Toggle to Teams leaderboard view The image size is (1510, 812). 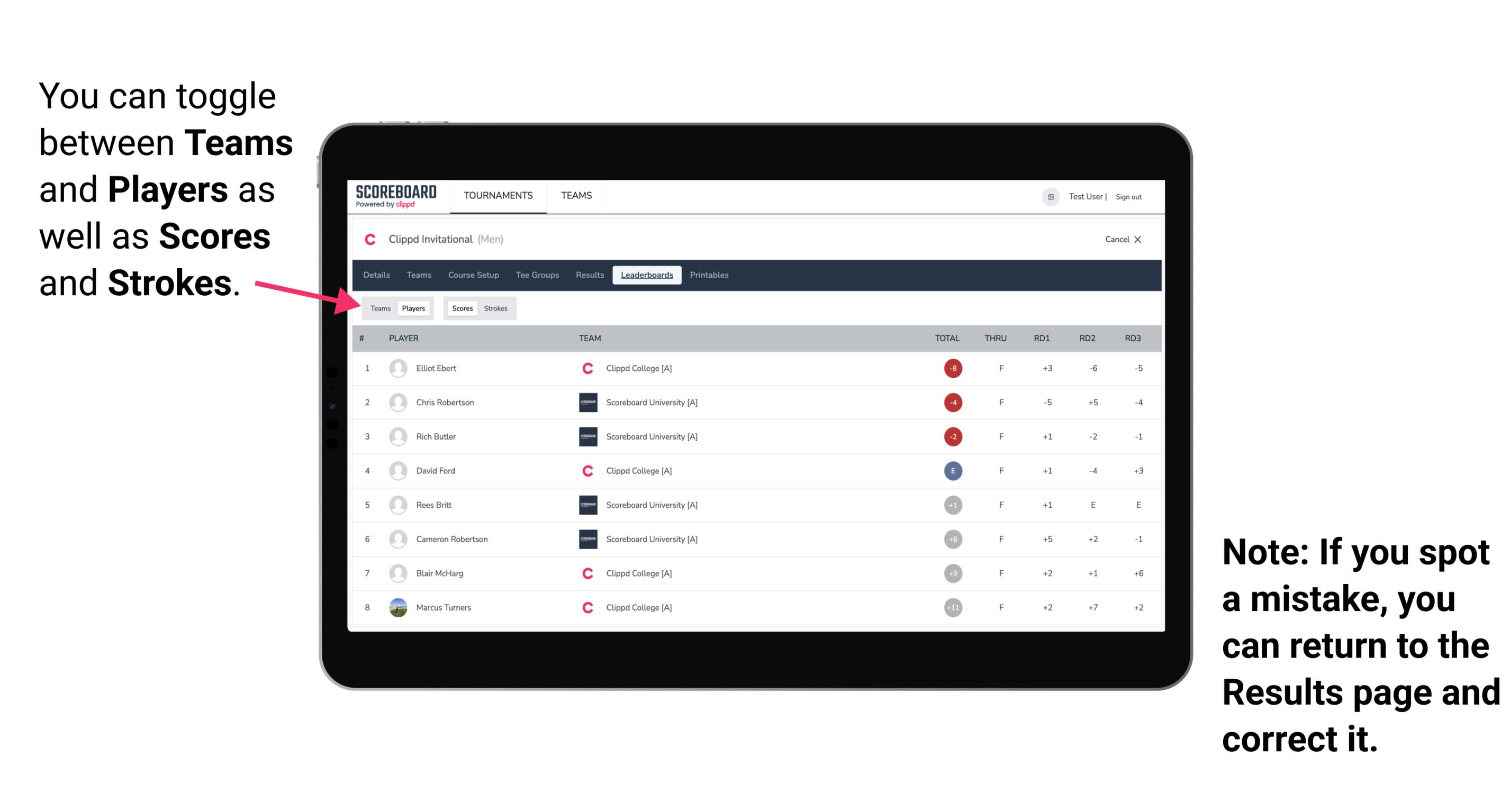(380, 308)
